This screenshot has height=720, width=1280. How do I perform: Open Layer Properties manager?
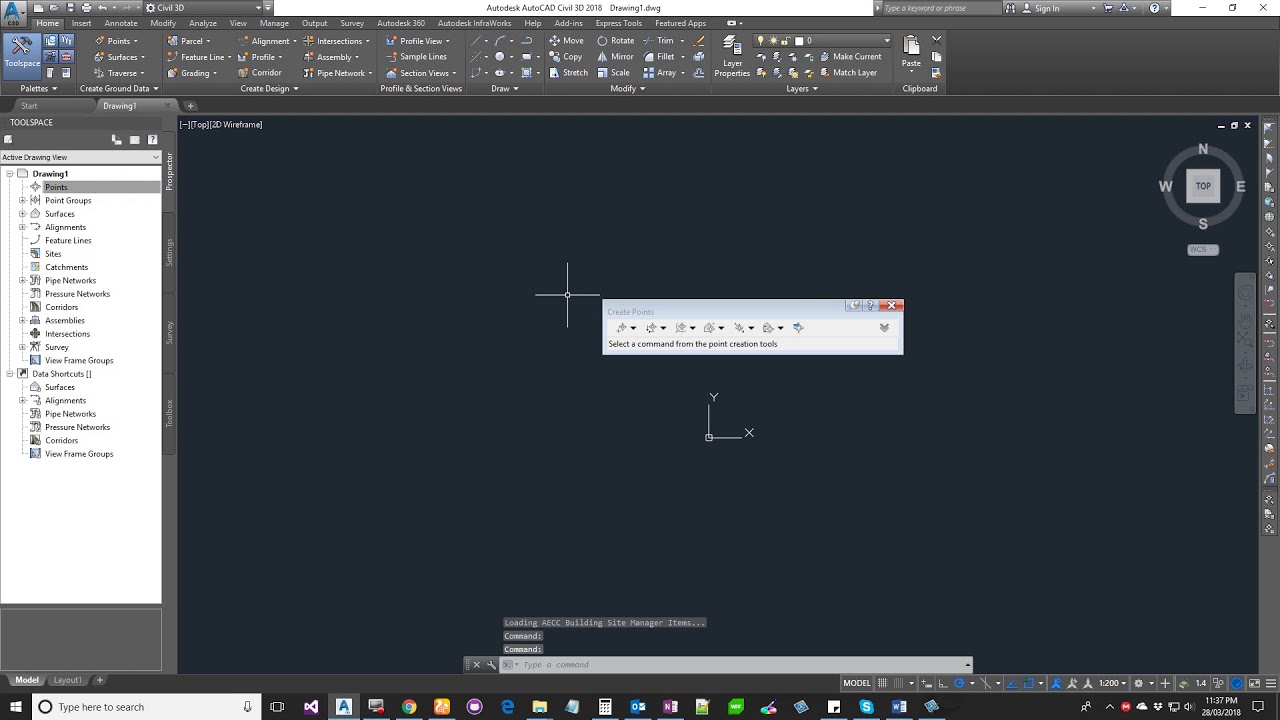(x=732, y=56)
